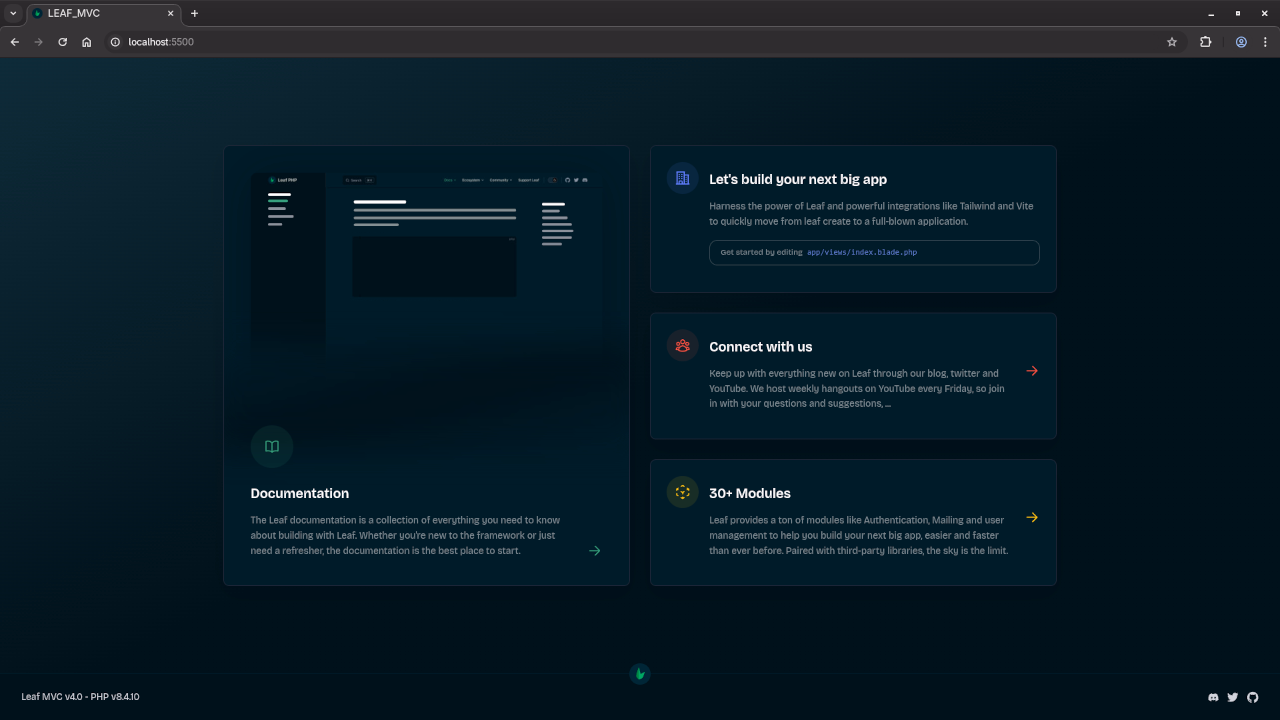The width and height of the screenshot is (1280, 720).
Task: Click the Connect with us description text
Action: (857, 388)
